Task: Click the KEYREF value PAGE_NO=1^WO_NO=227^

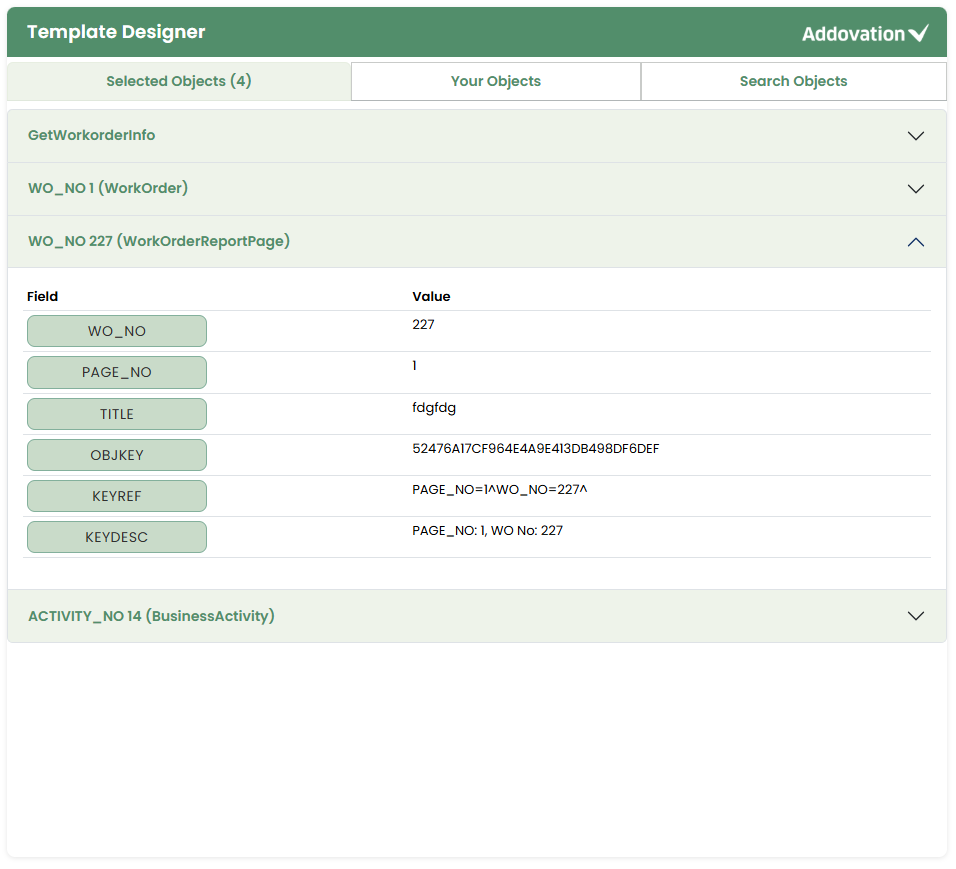Action: 499,490
